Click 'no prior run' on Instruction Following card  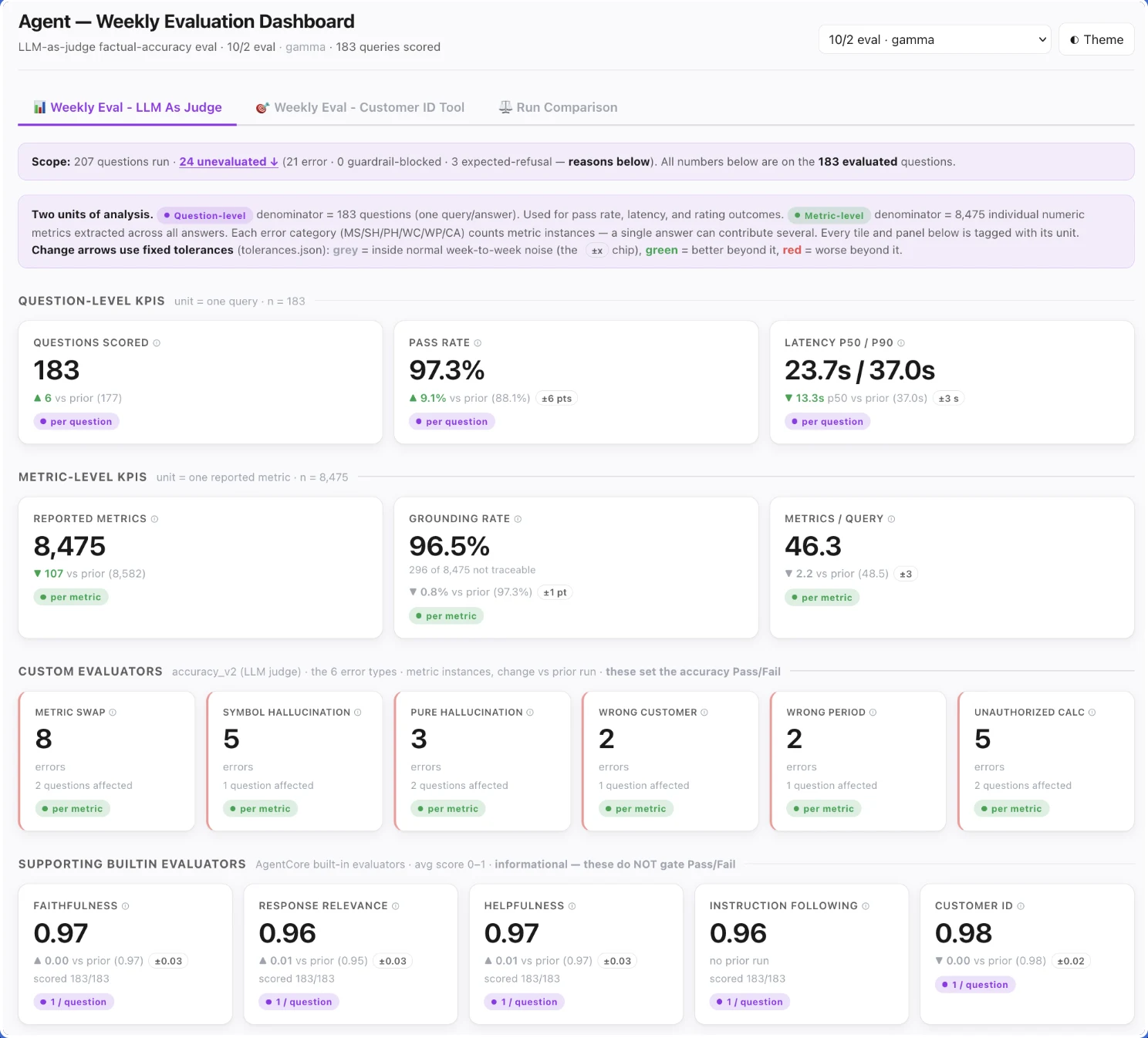click(739, 961)
